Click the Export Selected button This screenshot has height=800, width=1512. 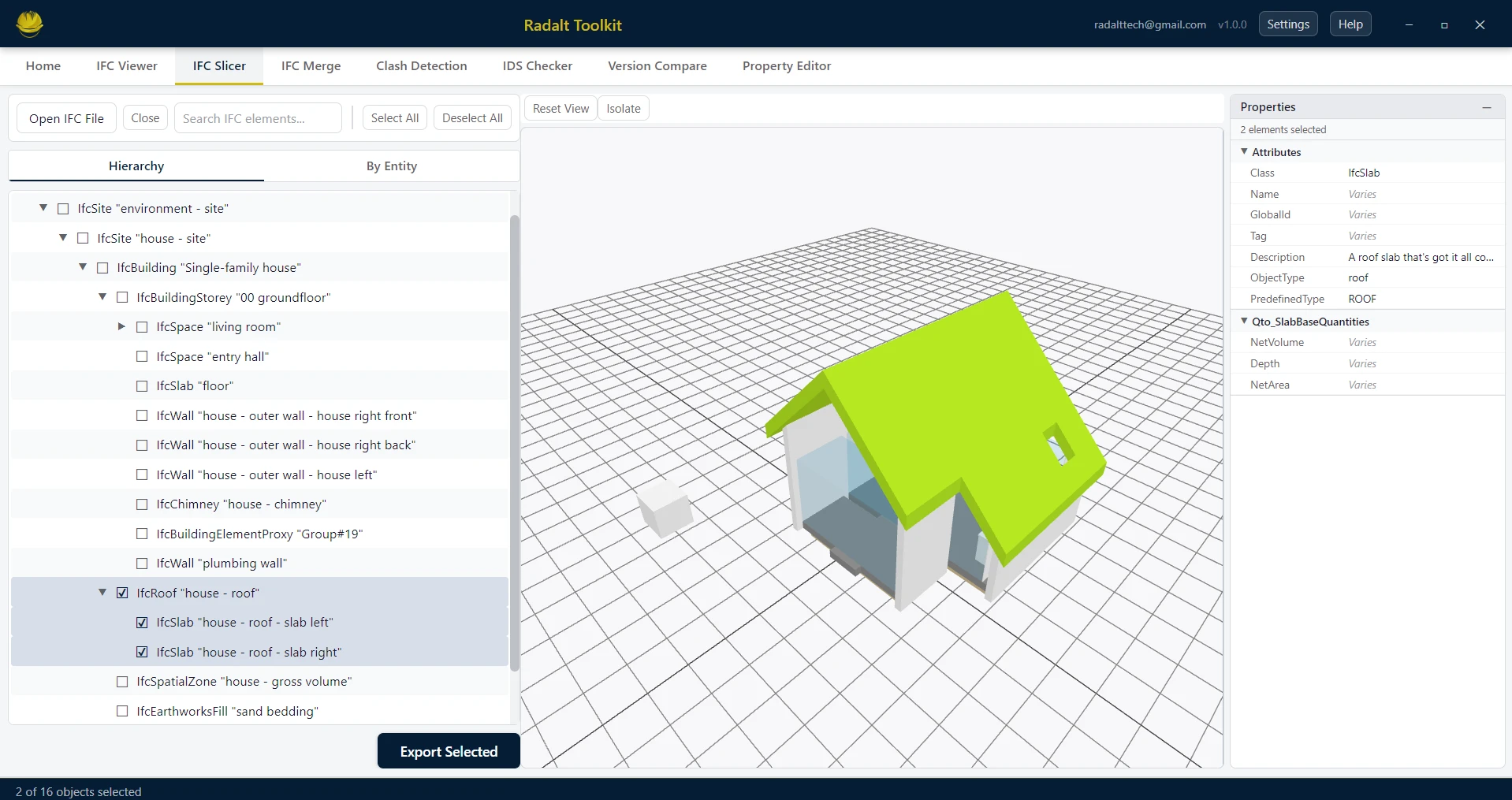coord(448,750)
